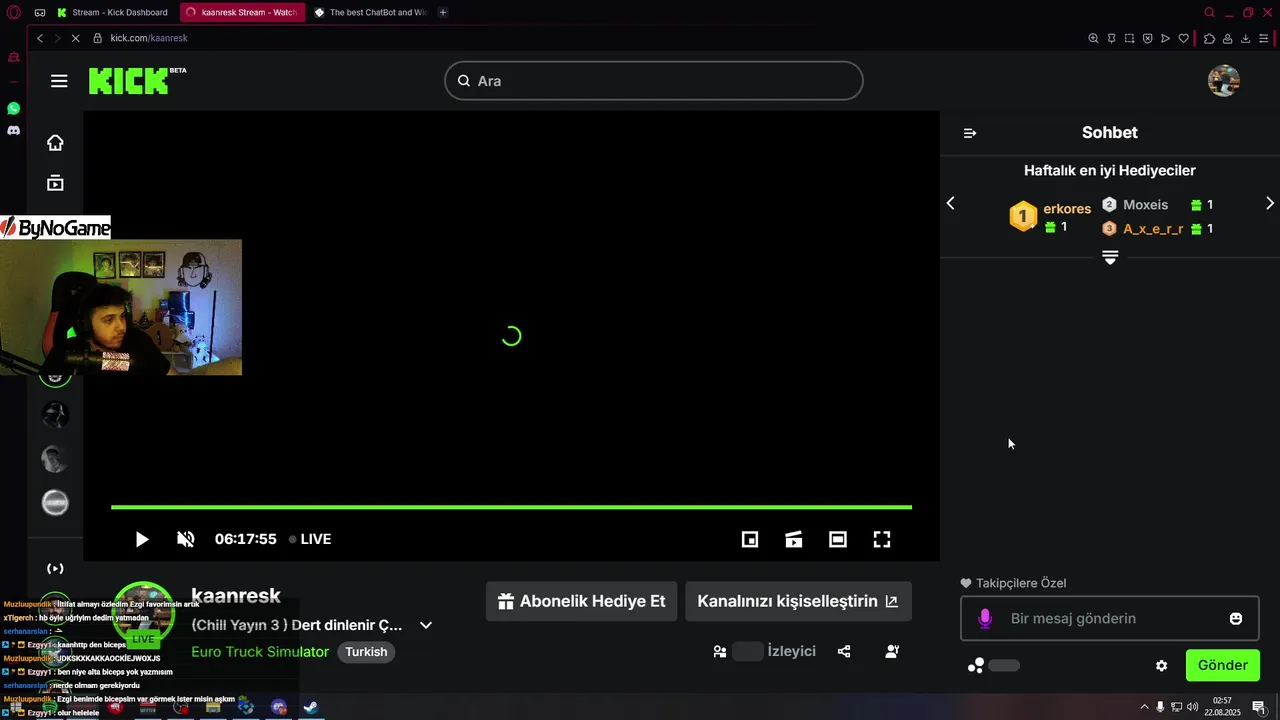Expand the stream title chevron

tap(426, 625)
